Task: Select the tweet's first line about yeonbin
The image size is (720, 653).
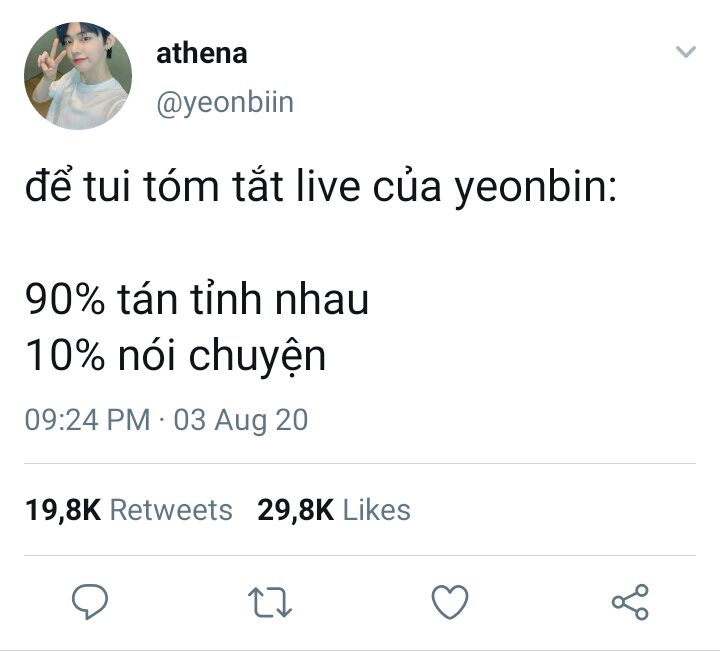Action: 321,186
